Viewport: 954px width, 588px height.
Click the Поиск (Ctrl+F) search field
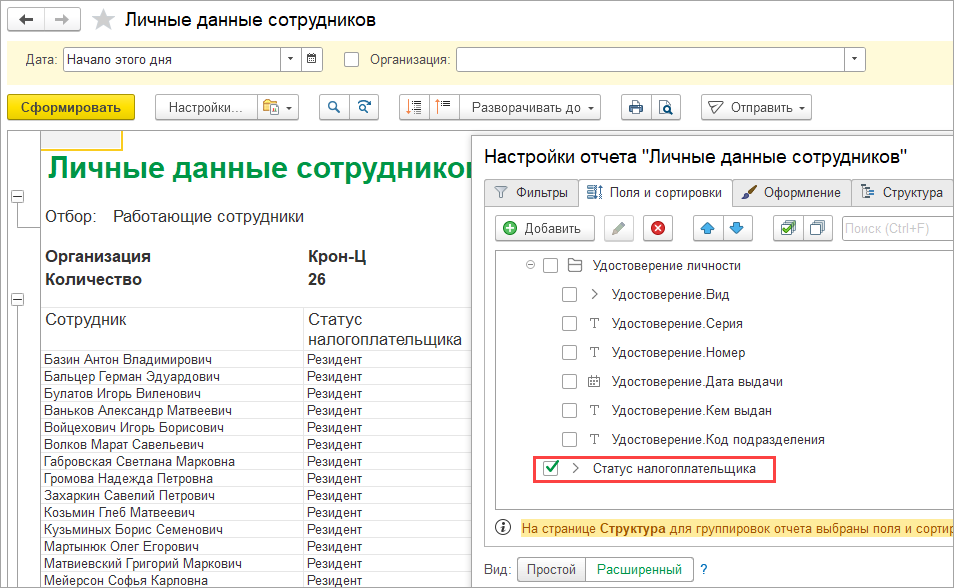[895, 228]
